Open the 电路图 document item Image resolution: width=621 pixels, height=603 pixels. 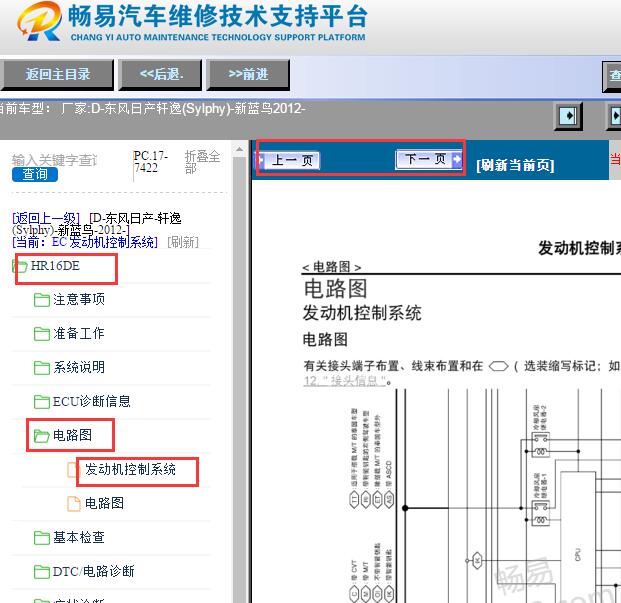click(x=105, y=504)
